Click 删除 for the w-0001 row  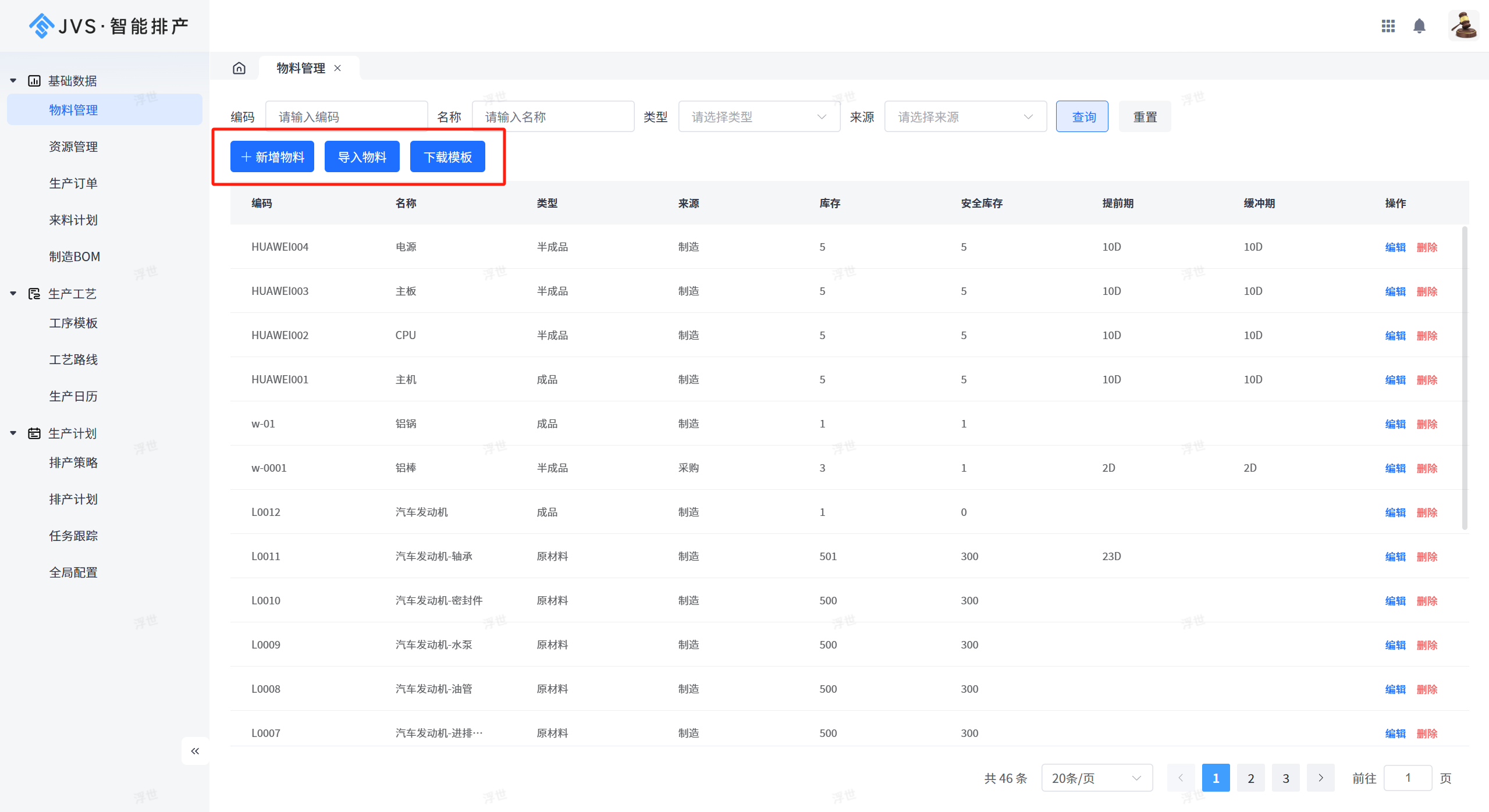[1427, 468]
